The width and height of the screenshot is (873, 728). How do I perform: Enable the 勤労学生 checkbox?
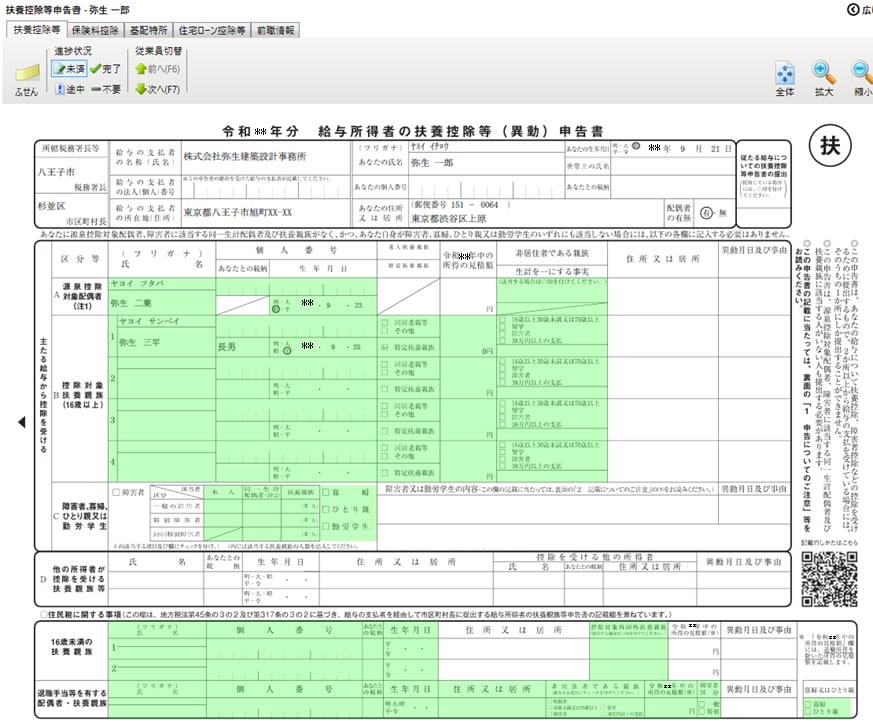(327, 527)
